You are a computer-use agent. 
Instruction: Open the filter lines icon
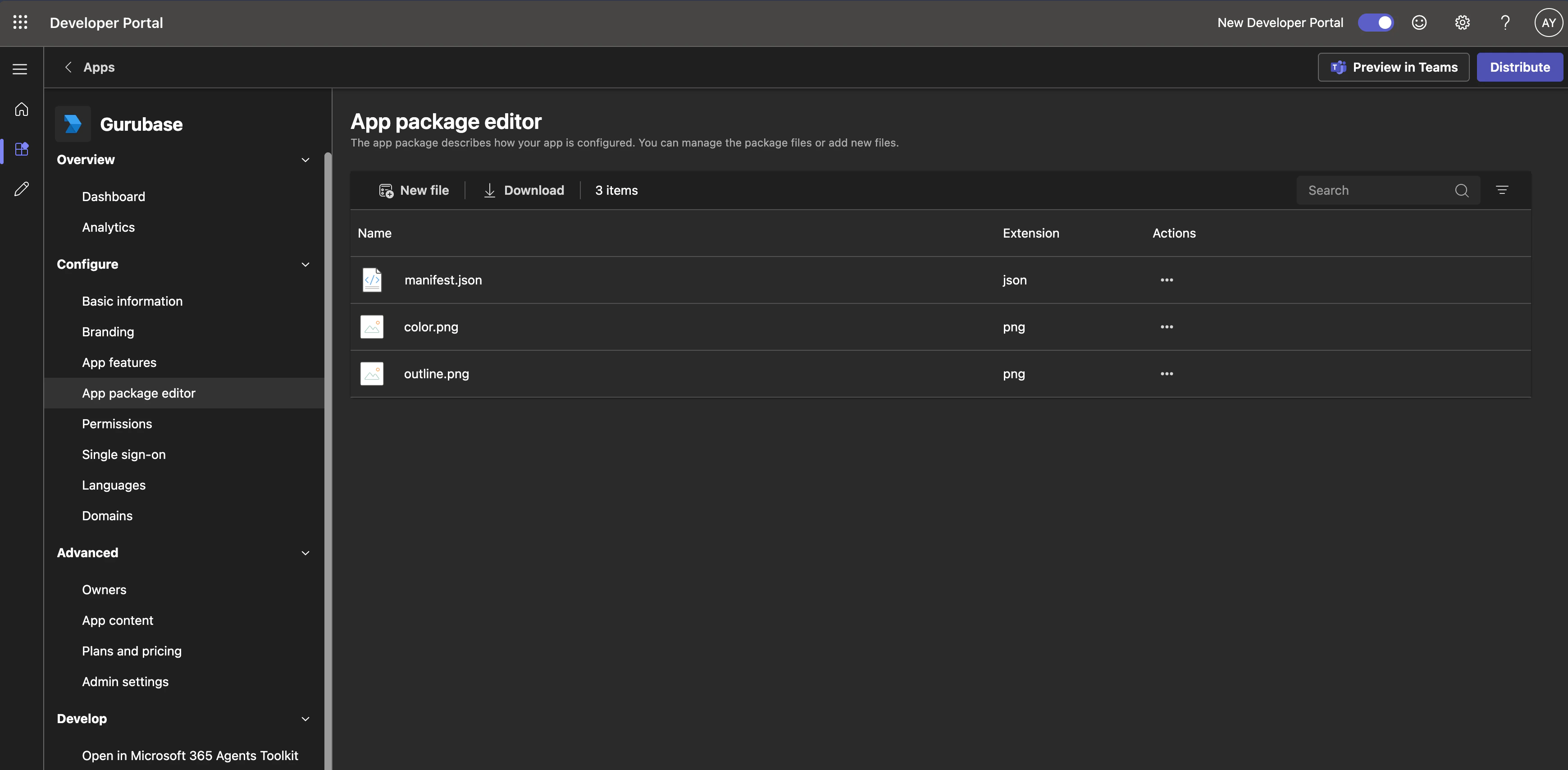click(x=1502, y=190)
